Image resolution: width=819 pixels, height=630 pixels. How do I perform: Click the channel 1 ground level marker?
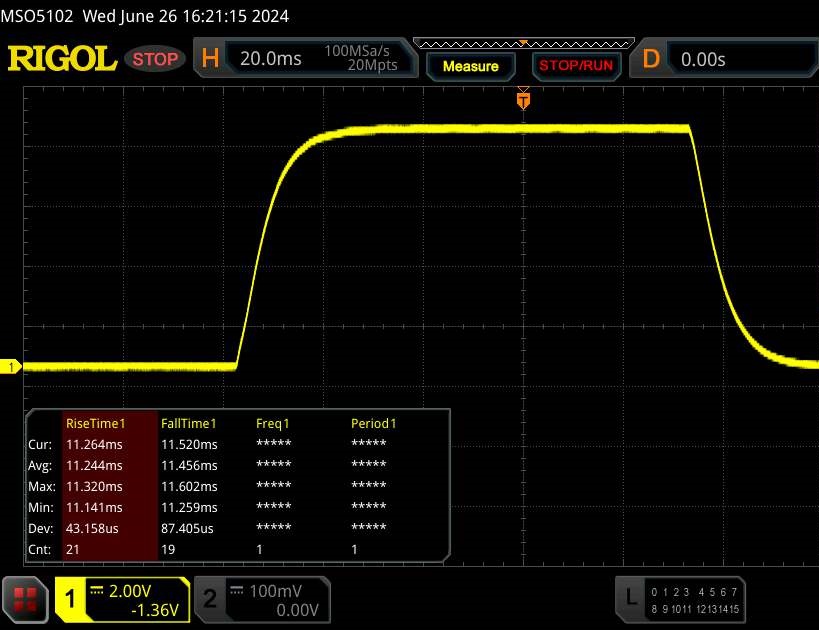[x=11, y=367]
